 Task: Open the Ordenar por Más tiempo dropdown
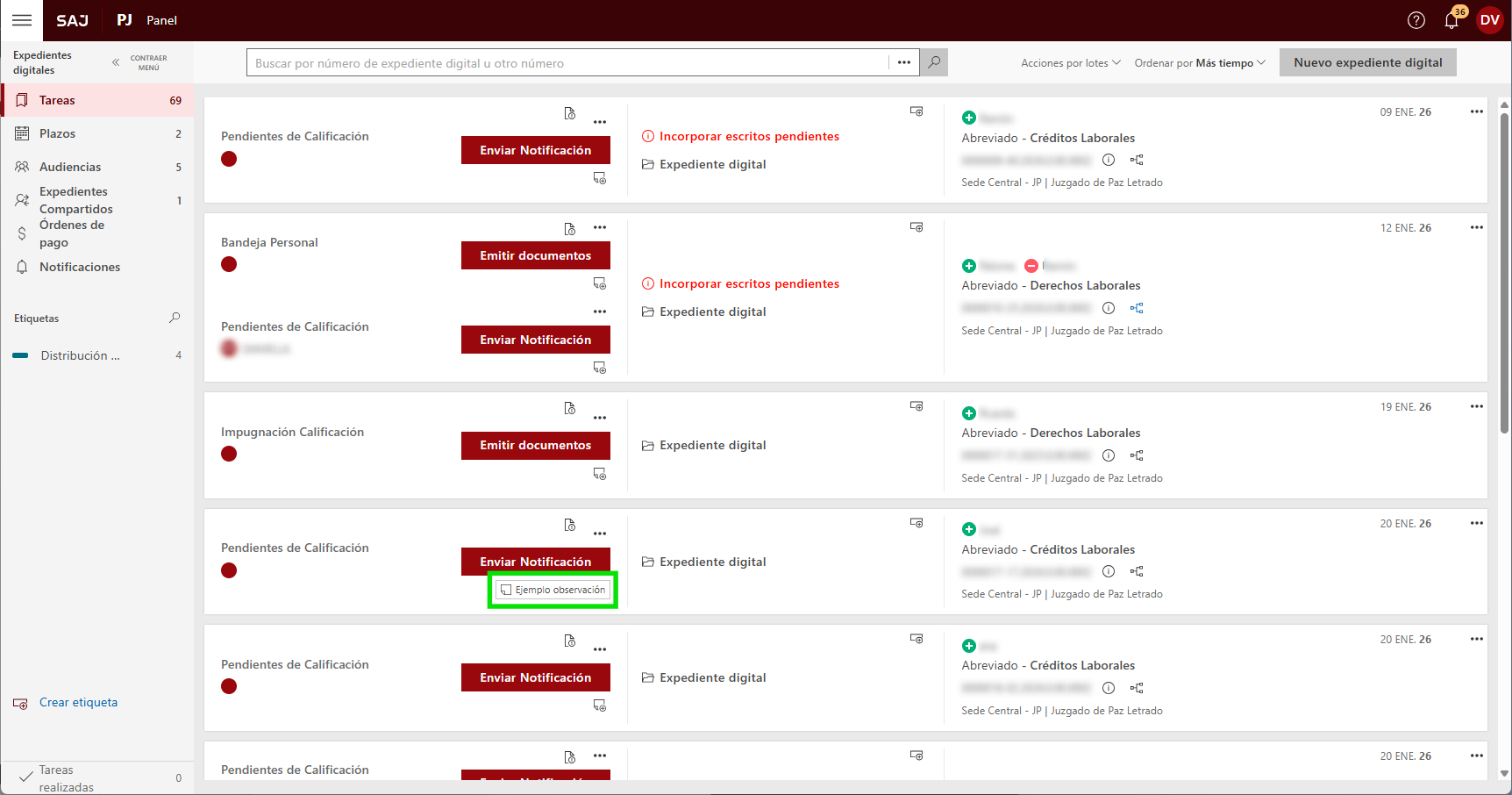click(x=1199, y=63)
